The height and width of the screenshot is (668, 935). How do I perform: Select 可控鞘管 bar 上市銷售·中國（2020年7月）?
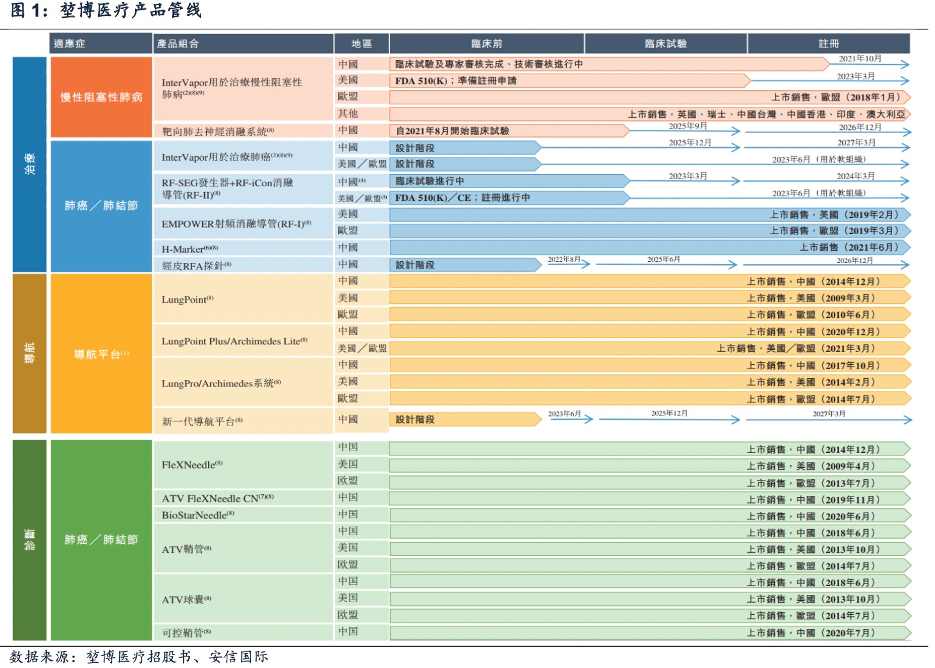pos(650,632)
